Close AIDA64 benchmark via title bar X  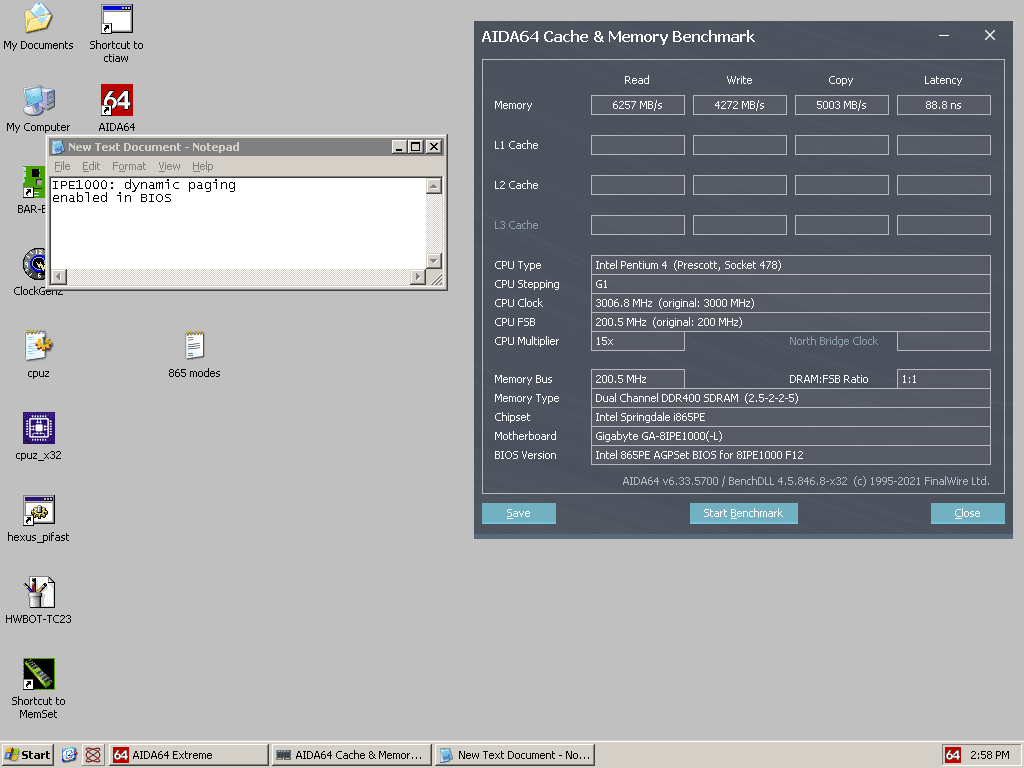coord(990,35)
